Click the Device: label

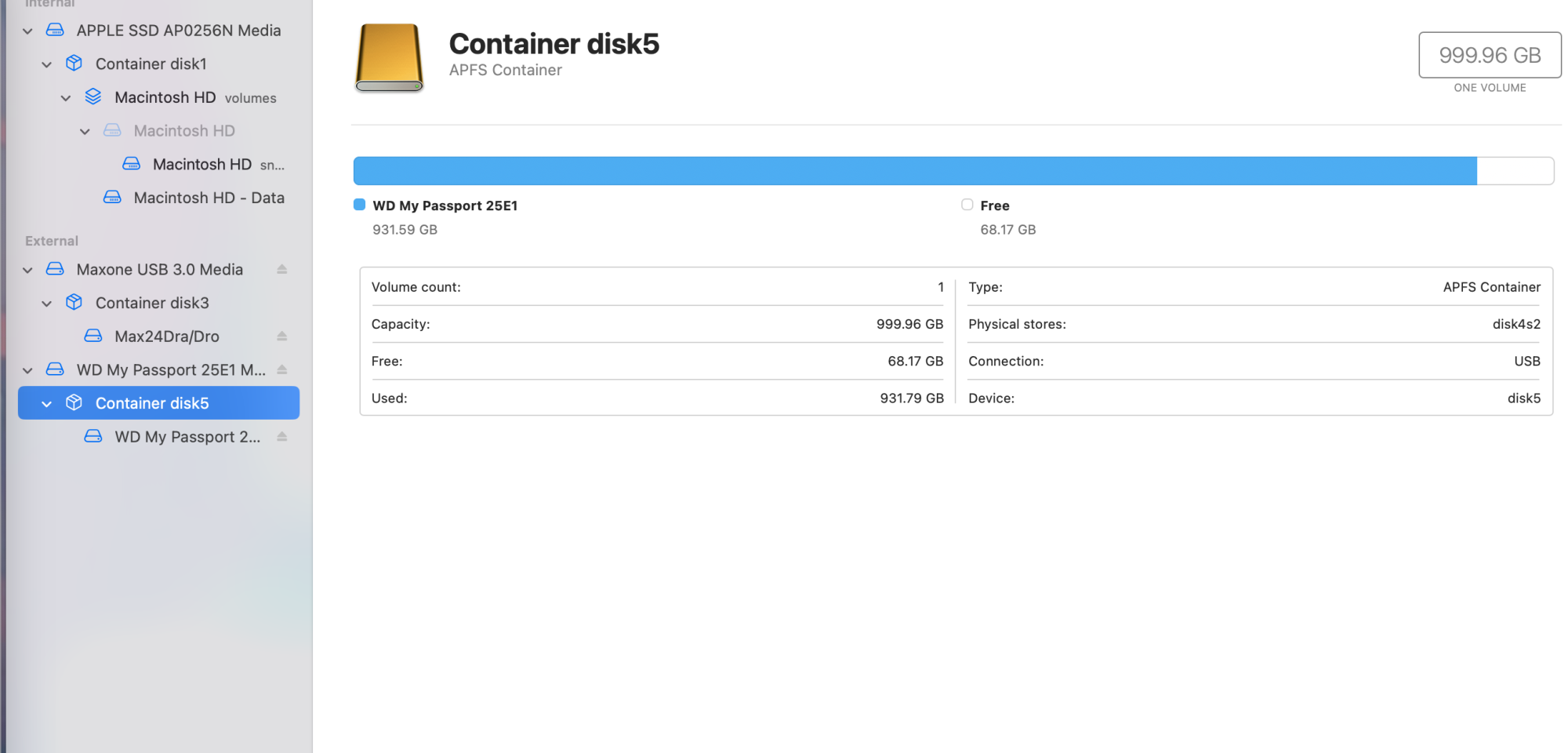[x=991, y=398]
